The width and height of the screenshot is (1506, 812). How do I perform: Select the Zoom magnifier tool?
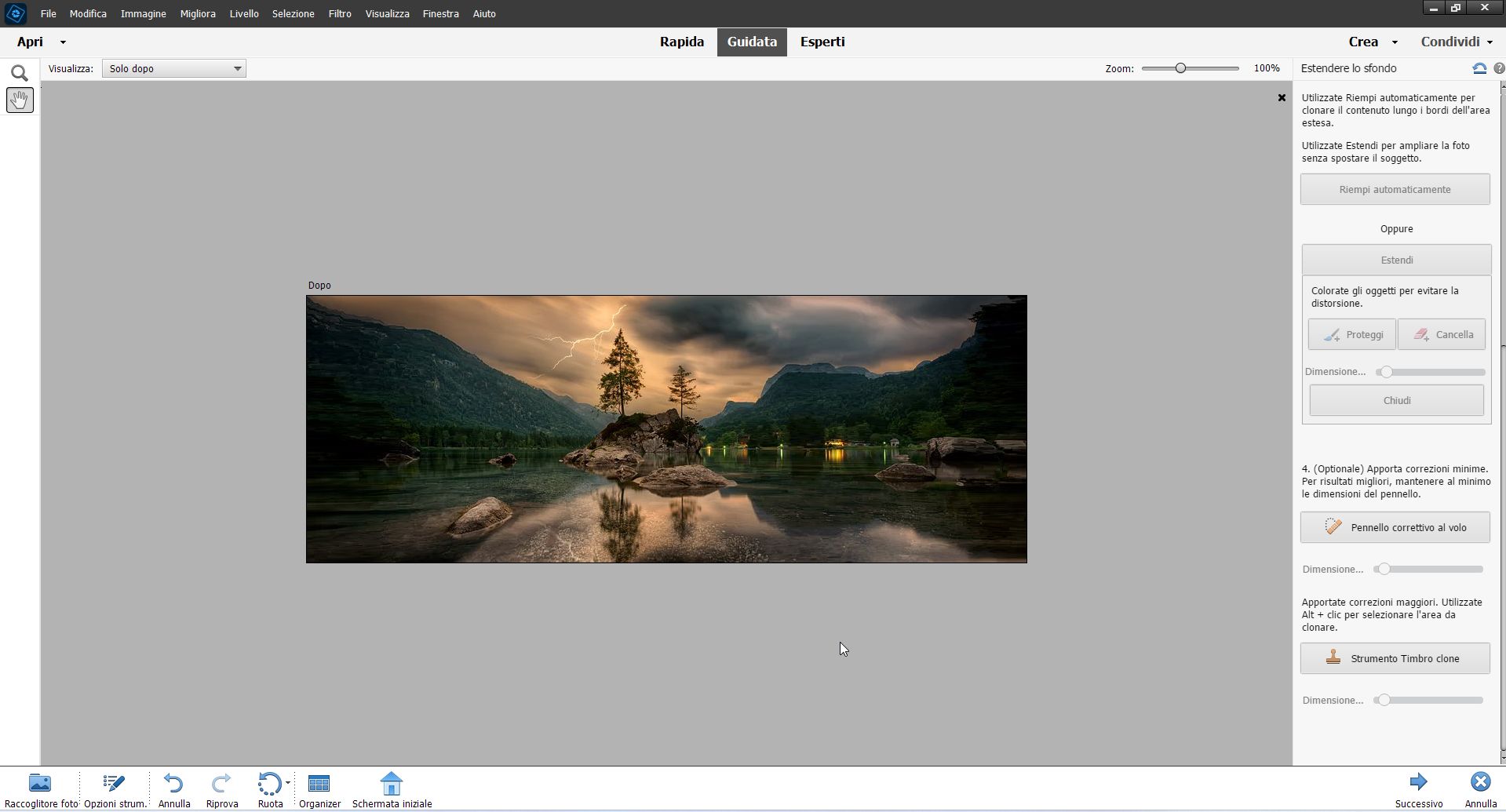tap(20, 73)
